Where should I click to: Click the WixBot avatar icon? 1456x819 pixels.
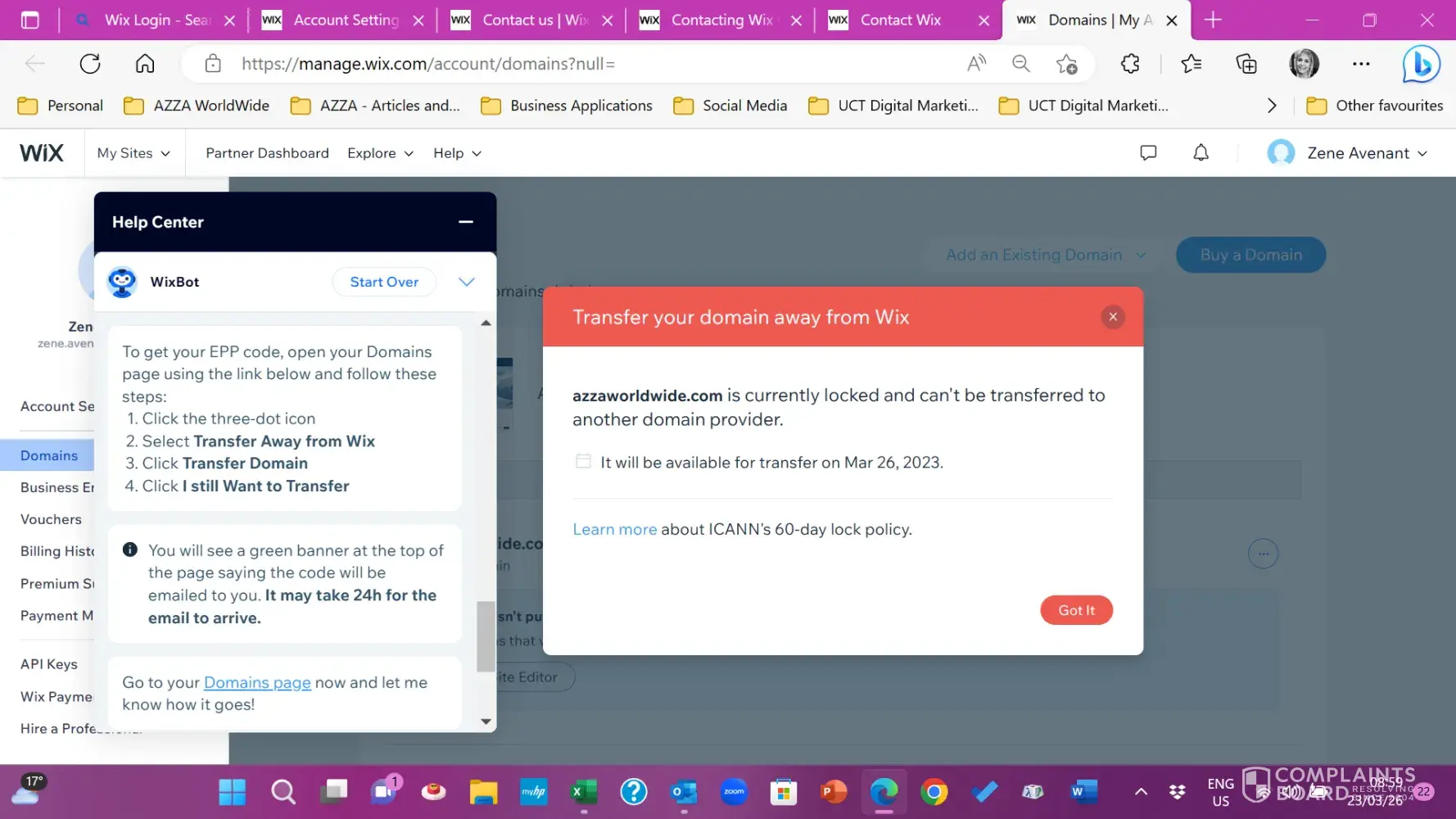[122, 282]
